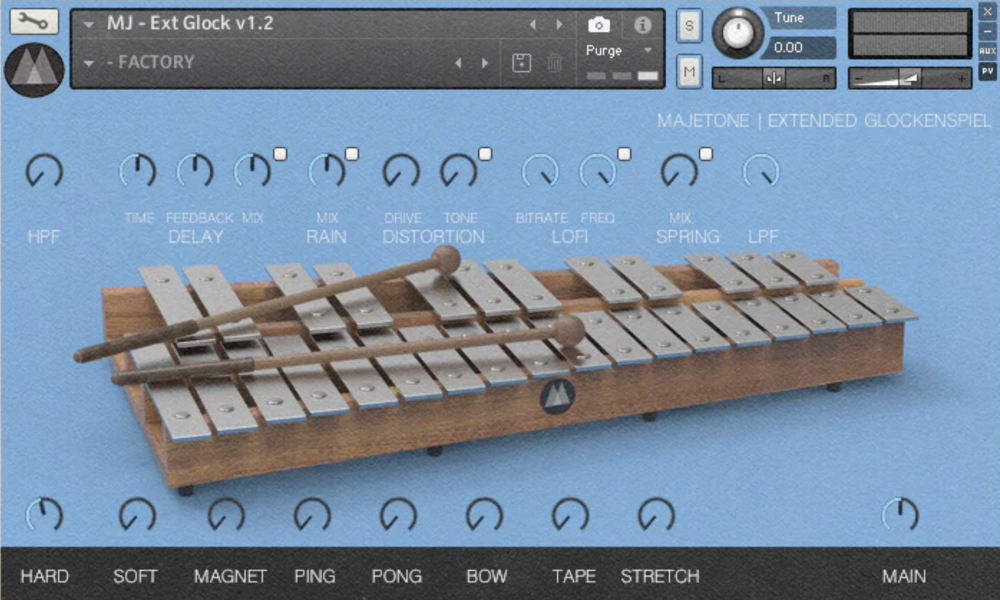The width and height of the screenshot is (1000, 600).
Task: Click the SOFT layer volume knob
Action: pyautogui.click(x=138, y=515)
